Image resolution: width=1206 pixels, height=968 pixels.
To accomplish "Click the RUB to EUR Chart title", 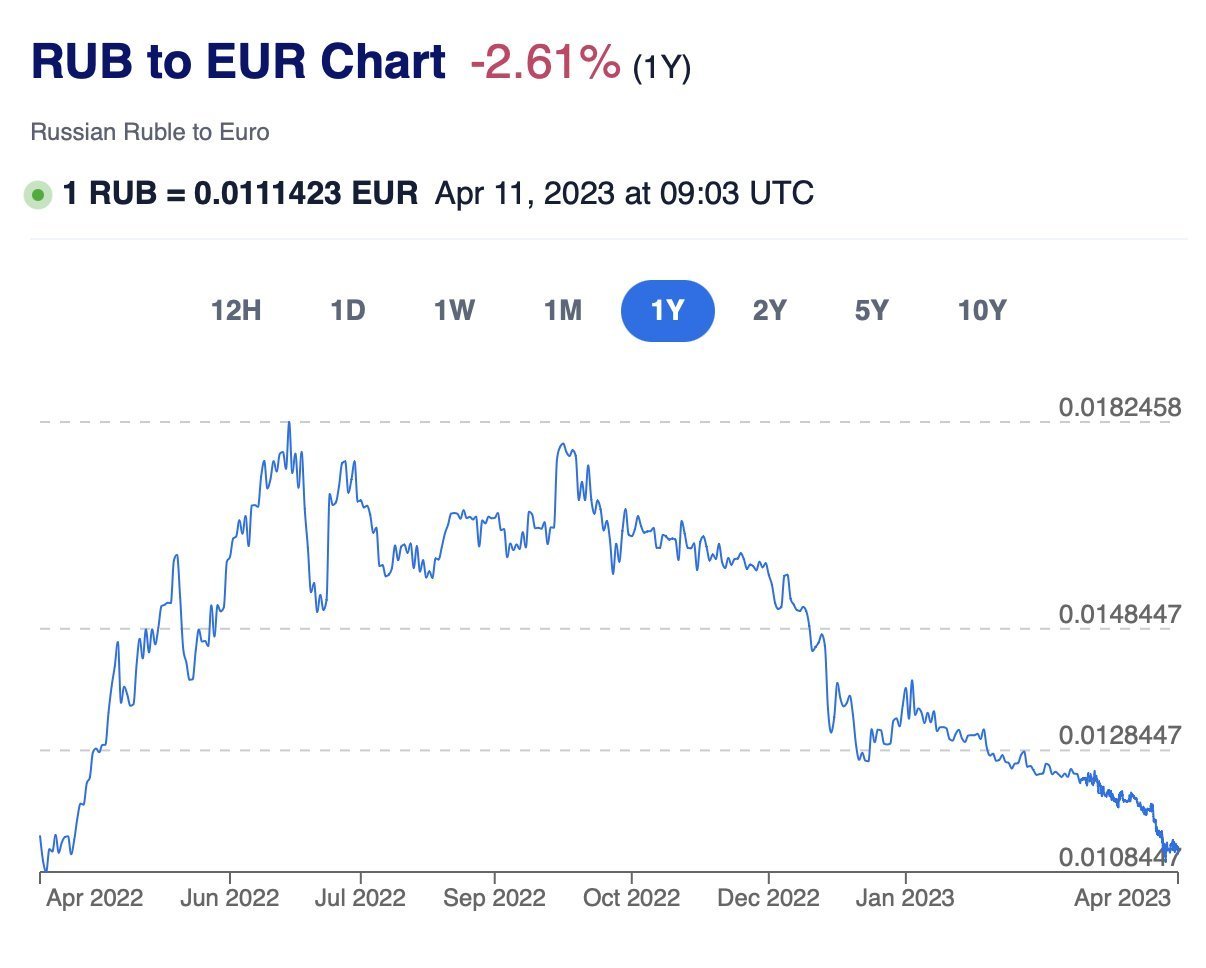I will [x=239, y=63].
